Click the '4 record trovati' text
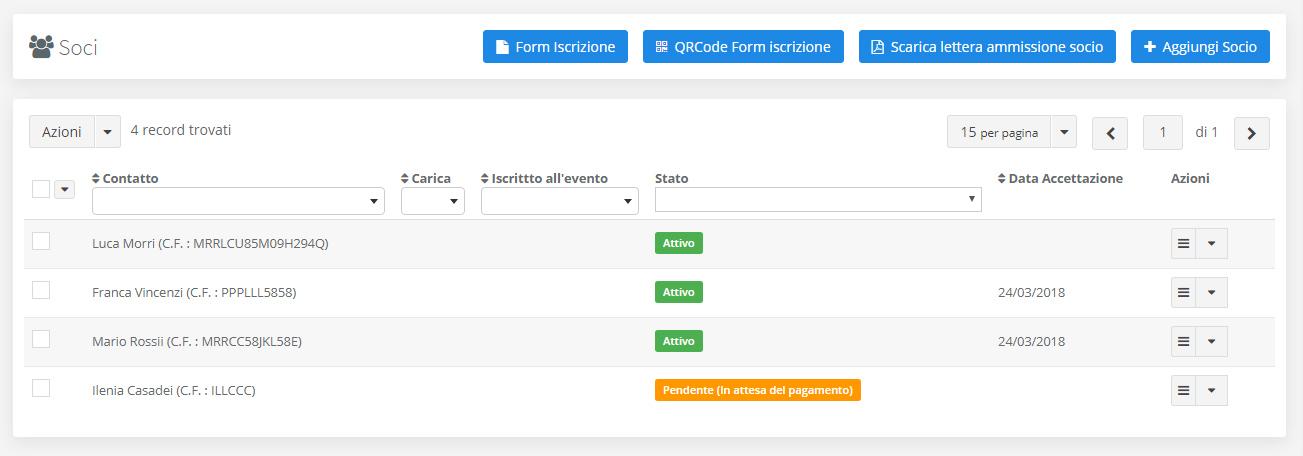1303x456 pixels. tap(181, 130)
